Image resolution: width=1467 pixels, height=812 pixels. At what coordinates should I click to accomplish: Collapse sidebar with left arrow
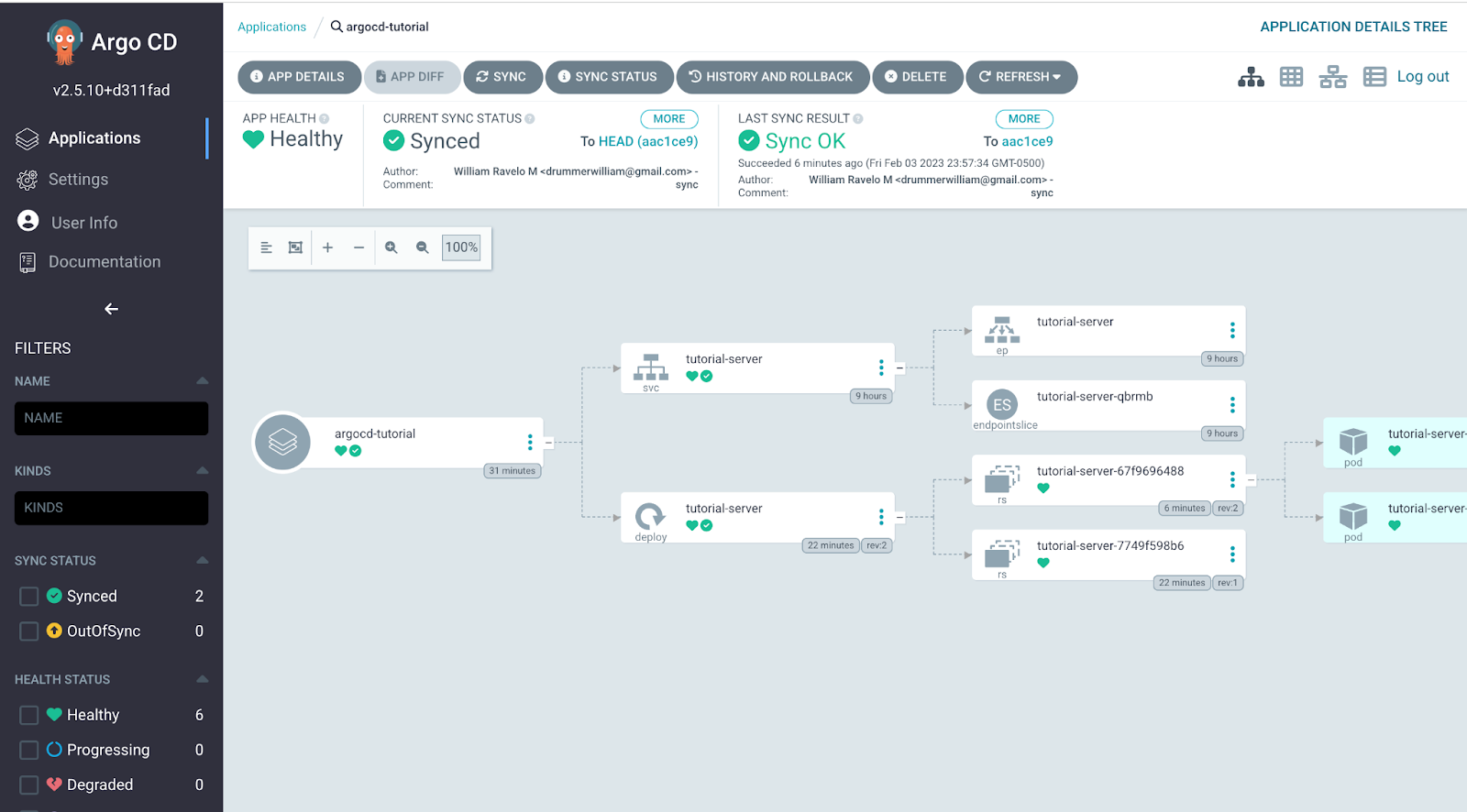(111, 309)
